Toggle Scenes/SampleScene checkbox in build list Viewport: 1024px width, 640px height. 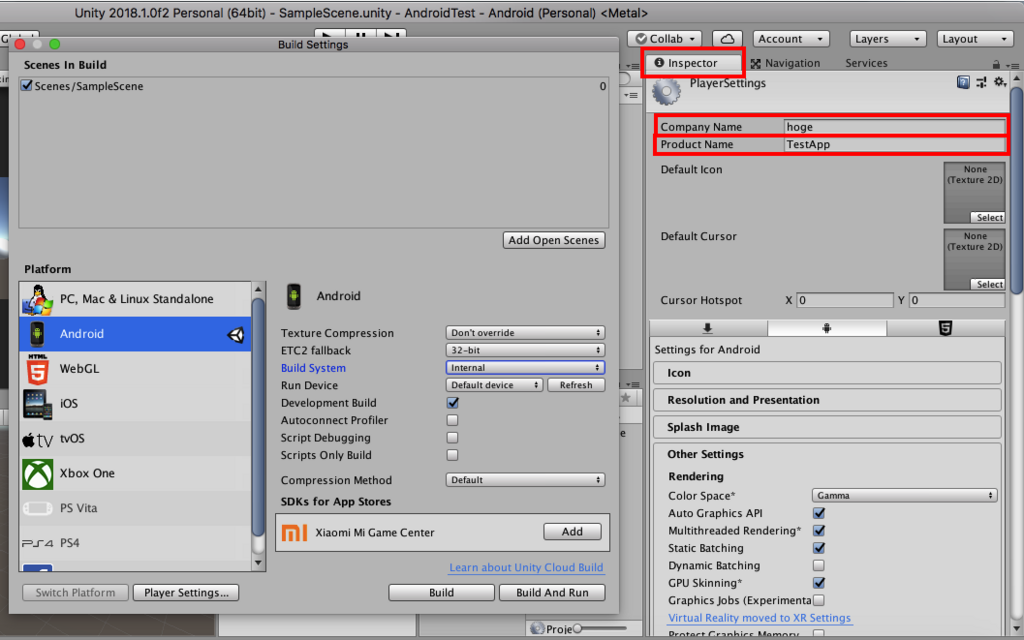27,86
